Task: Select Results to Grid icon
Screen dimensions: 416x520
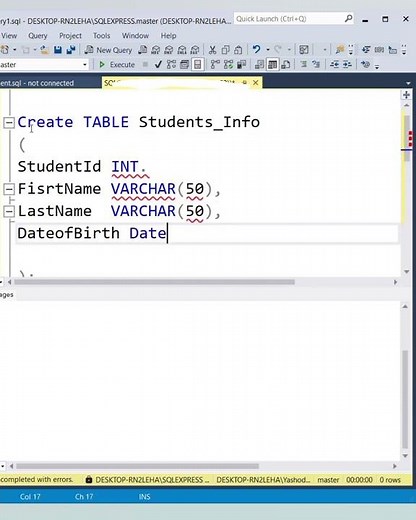Action: (x=273, y=64)
